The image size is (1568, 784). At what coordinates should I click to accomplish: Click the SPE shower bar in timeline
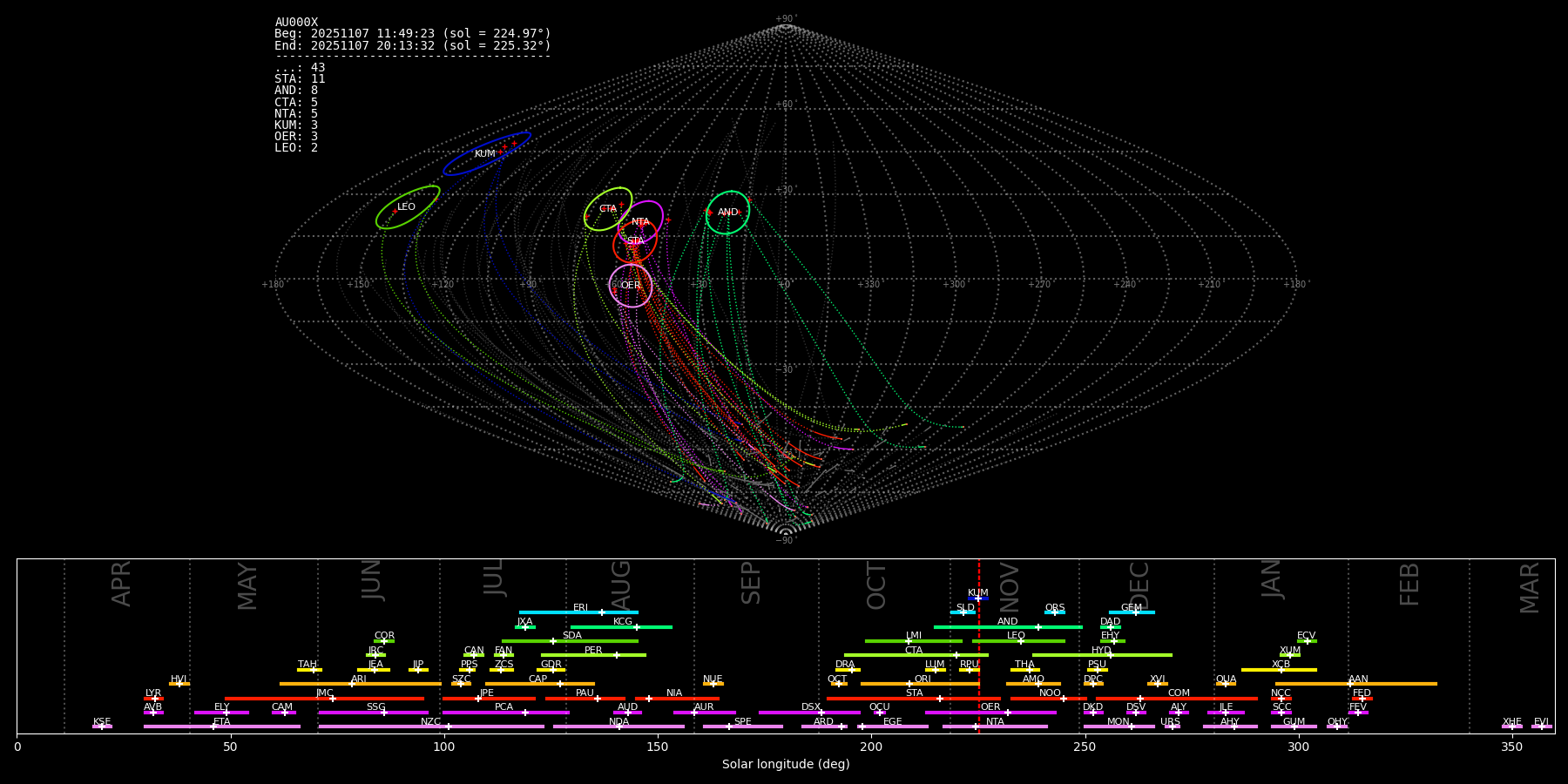743,727
